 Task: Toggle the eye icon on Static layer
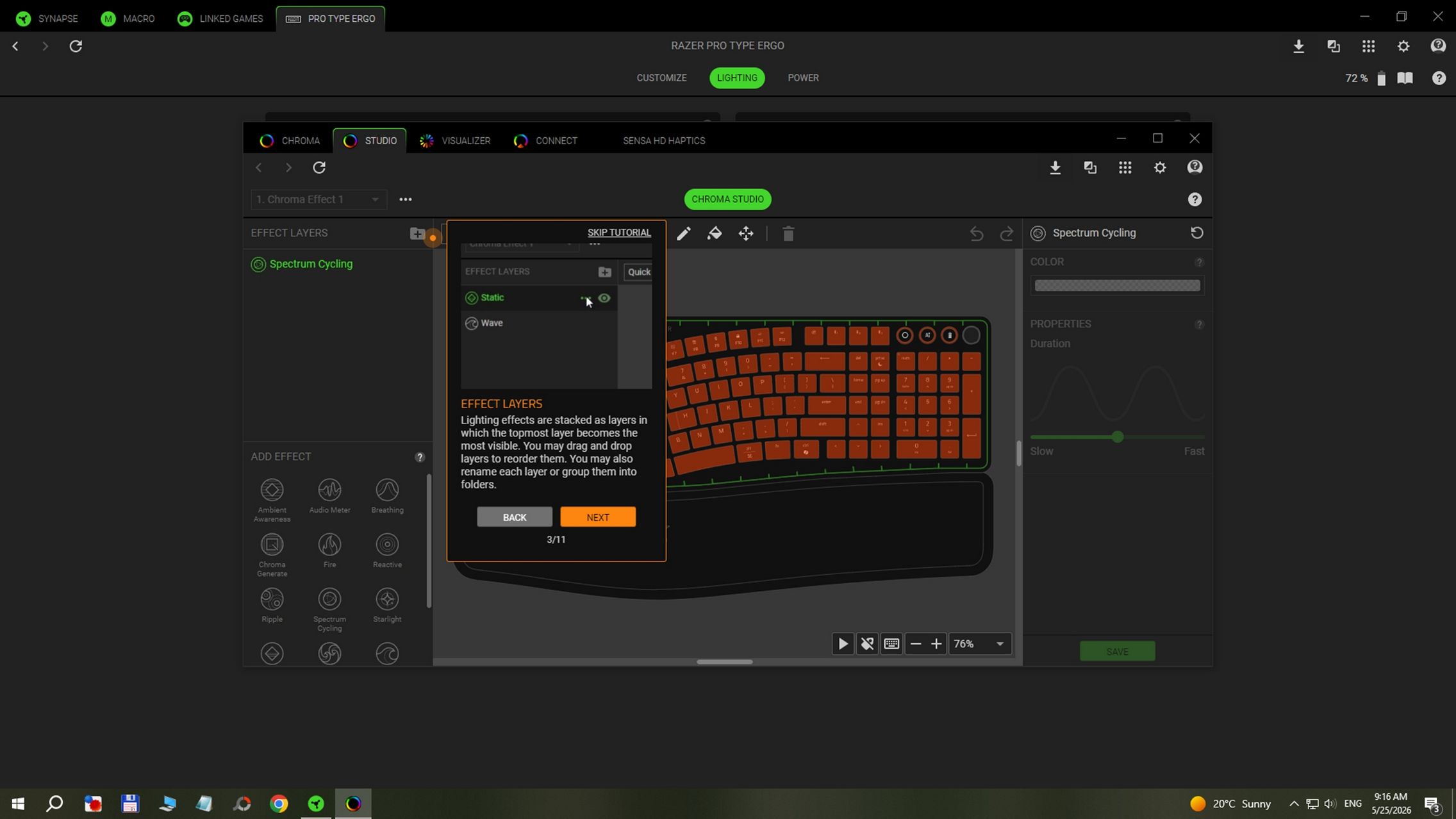tap(604, 298)
